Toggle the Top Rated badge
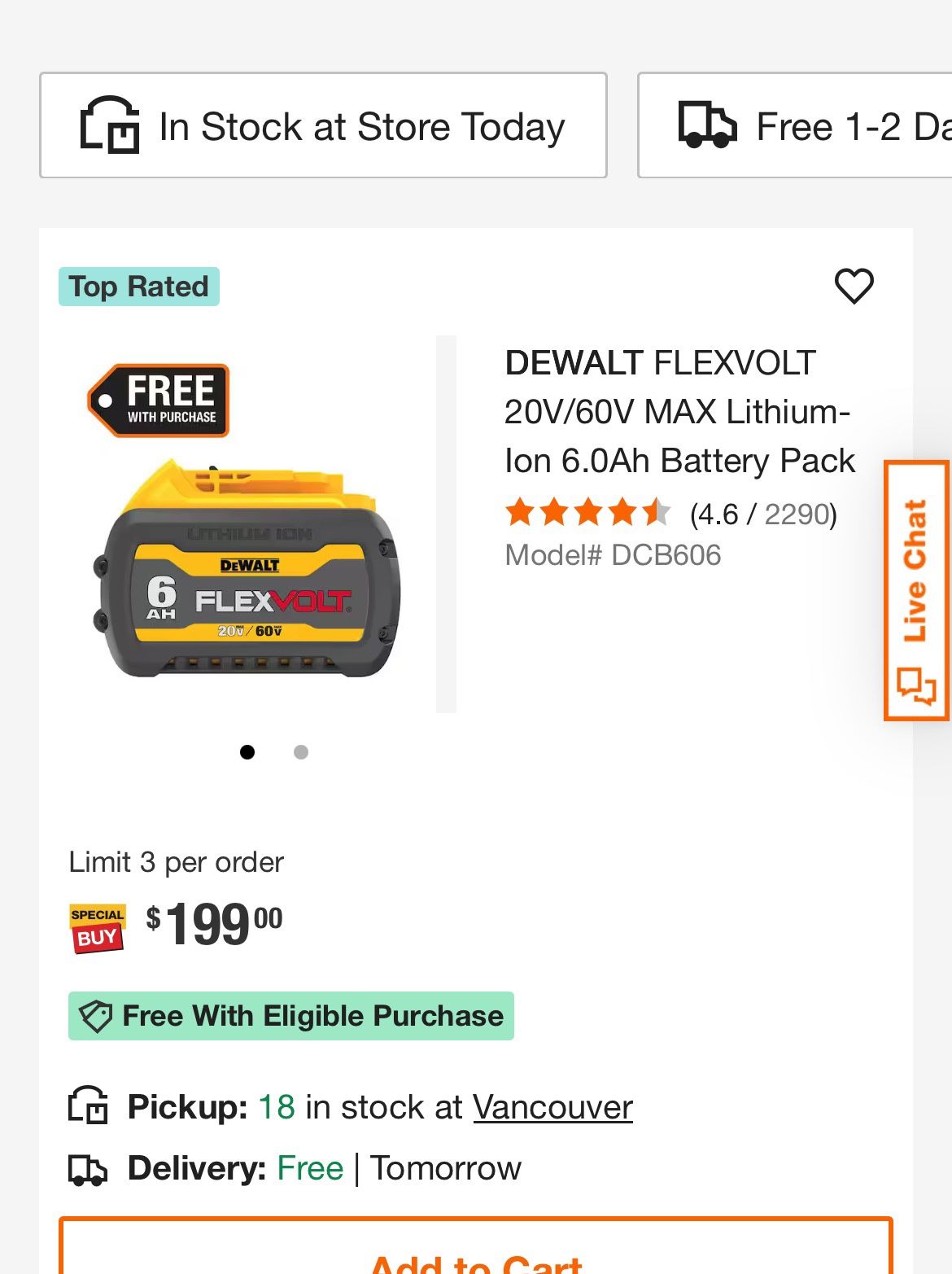The image size is (952, 1274). pyautogui.click(x=138, y=286)
